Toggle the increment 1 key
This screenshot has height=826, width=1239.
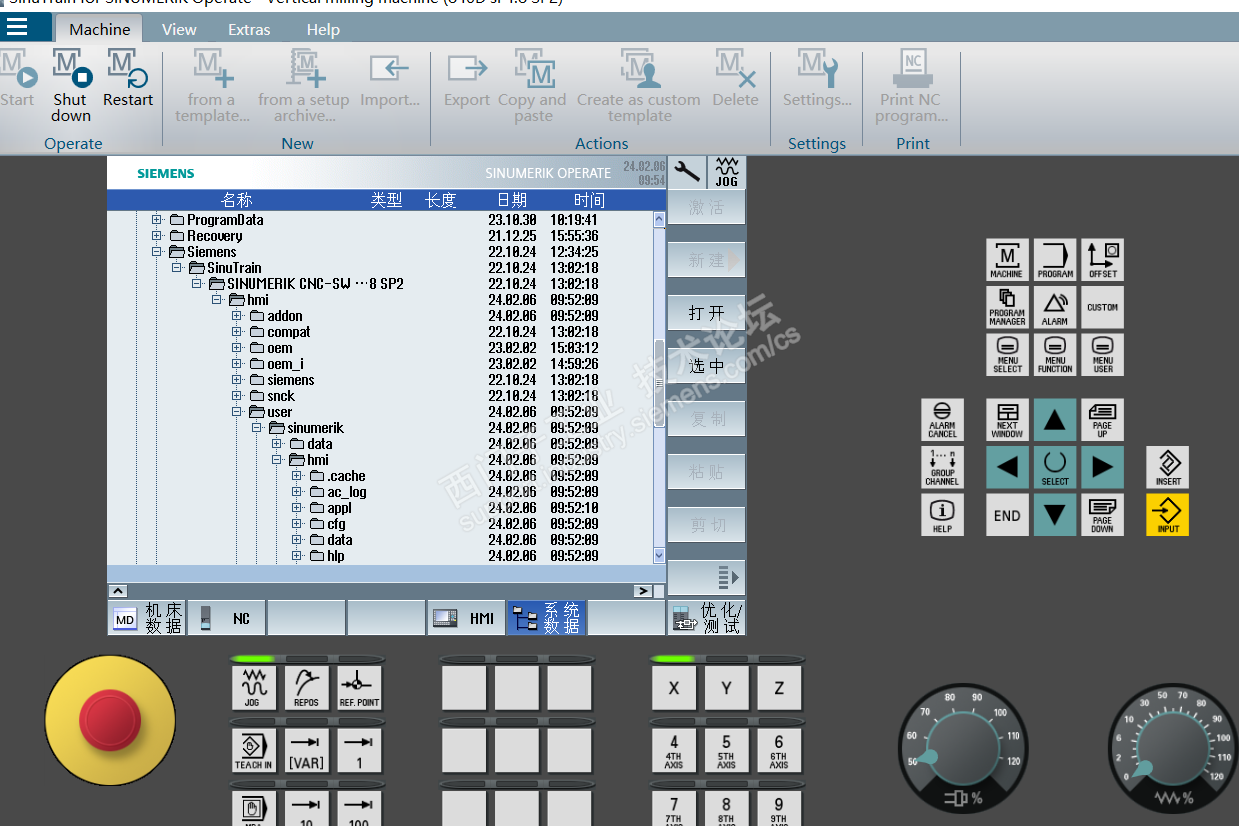pos(359,750)
